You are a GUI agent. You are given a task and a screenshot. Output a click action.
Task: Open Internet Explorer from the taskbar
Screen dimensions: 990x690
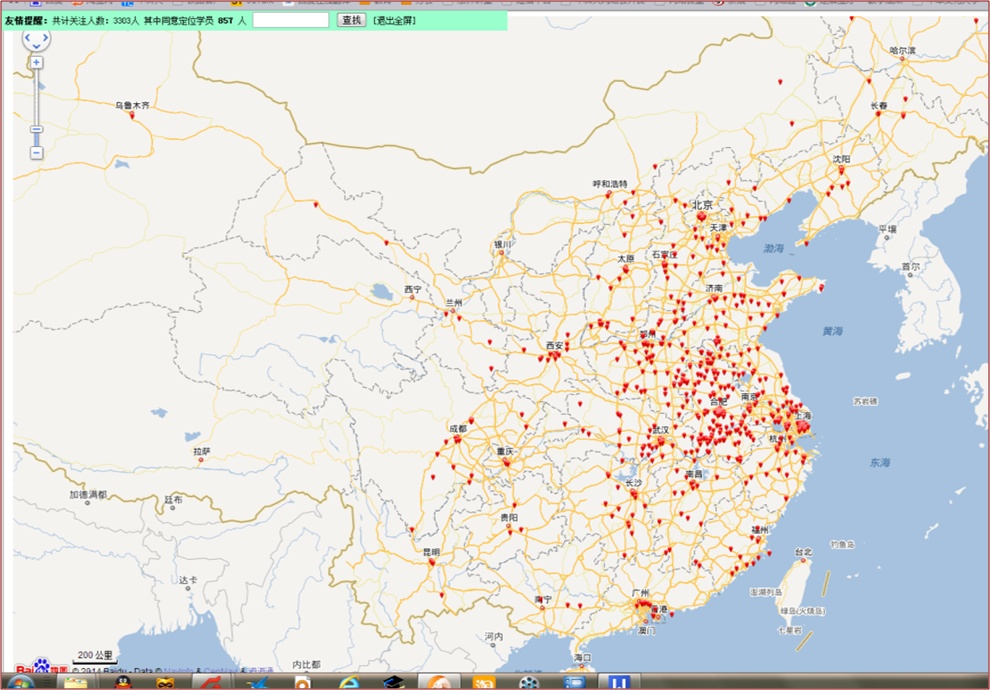349,683
